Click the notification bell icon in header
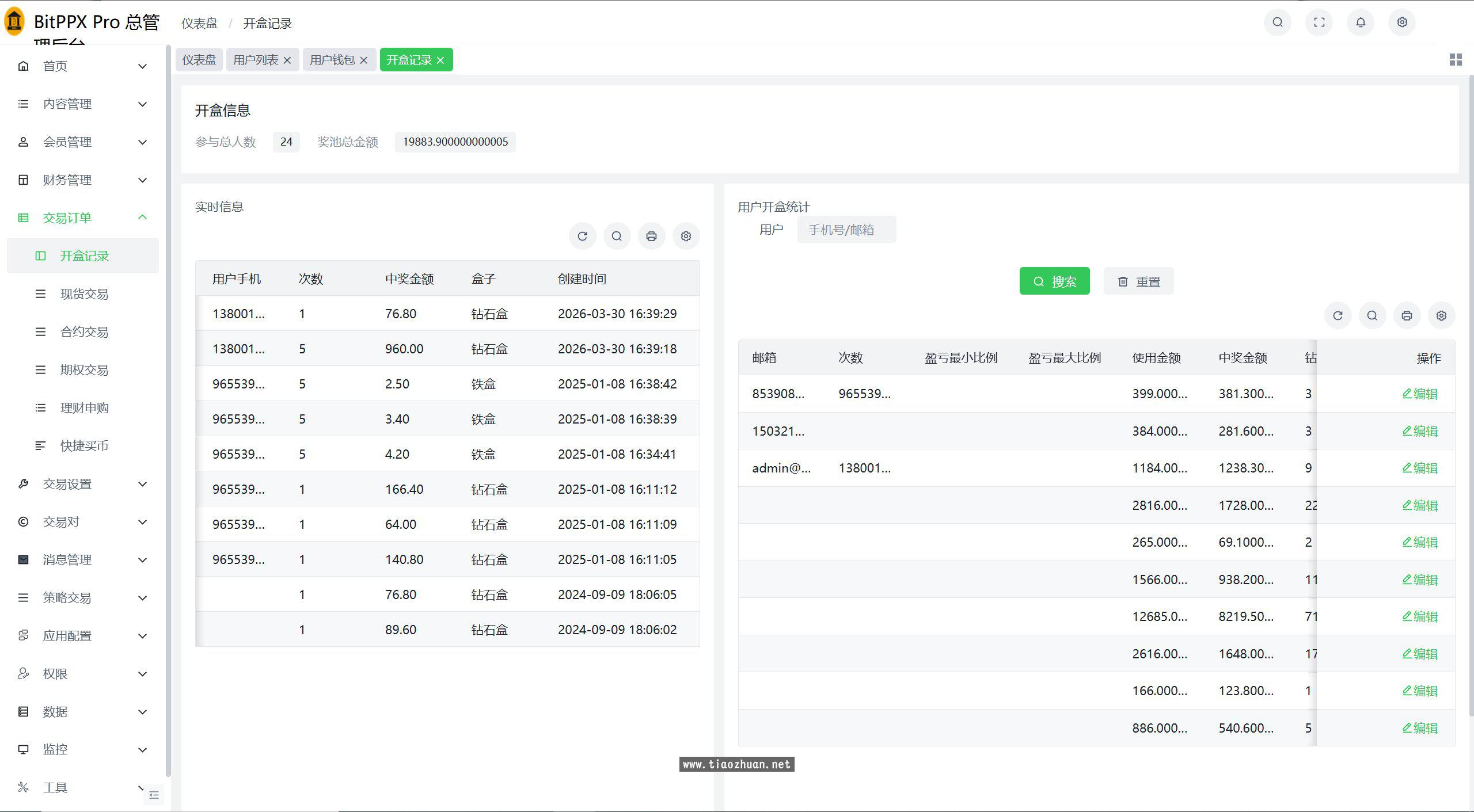 (x=1361, y=22)
